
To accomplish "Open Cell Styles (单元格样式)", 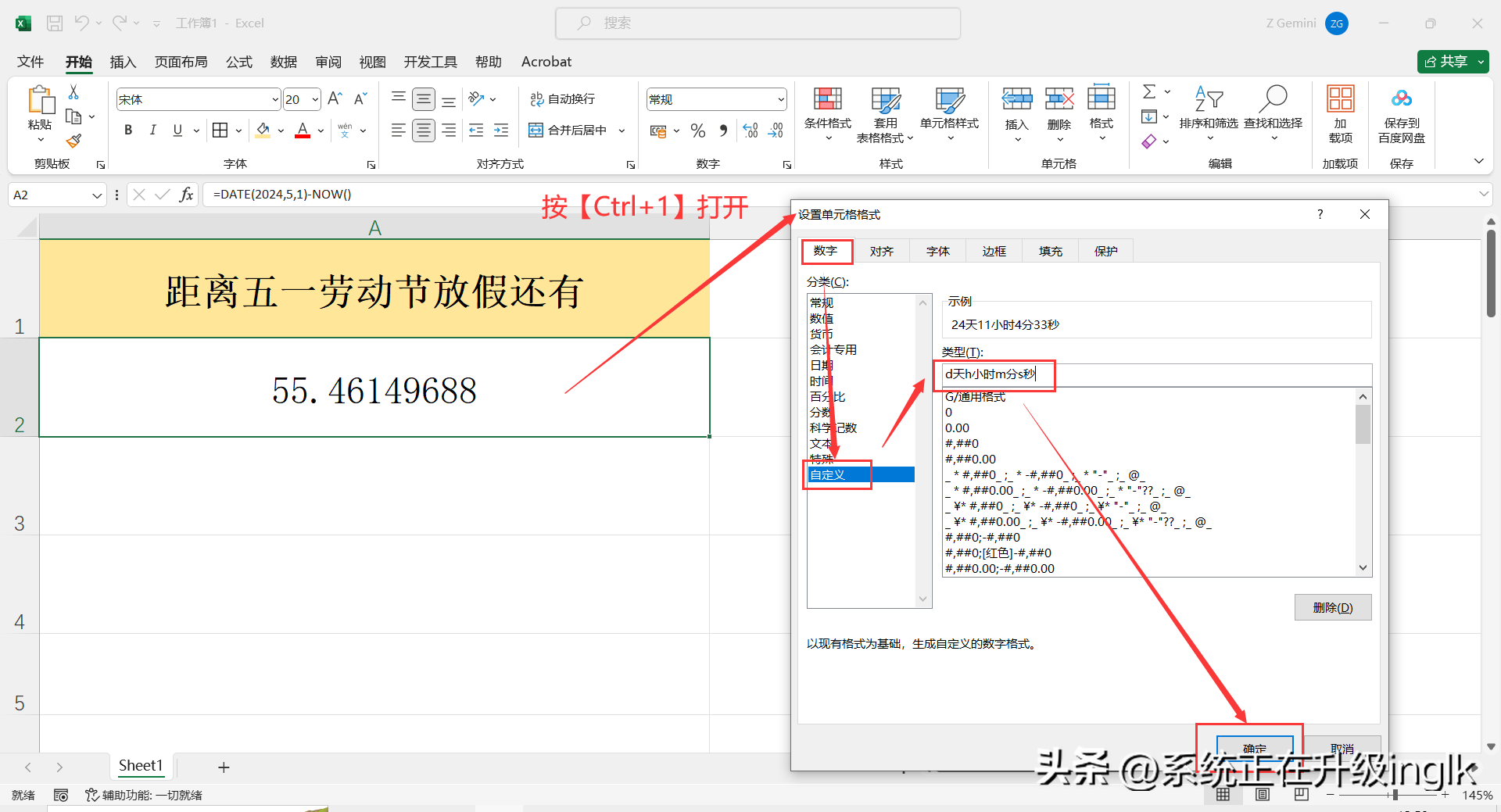I will click(950, 114).
